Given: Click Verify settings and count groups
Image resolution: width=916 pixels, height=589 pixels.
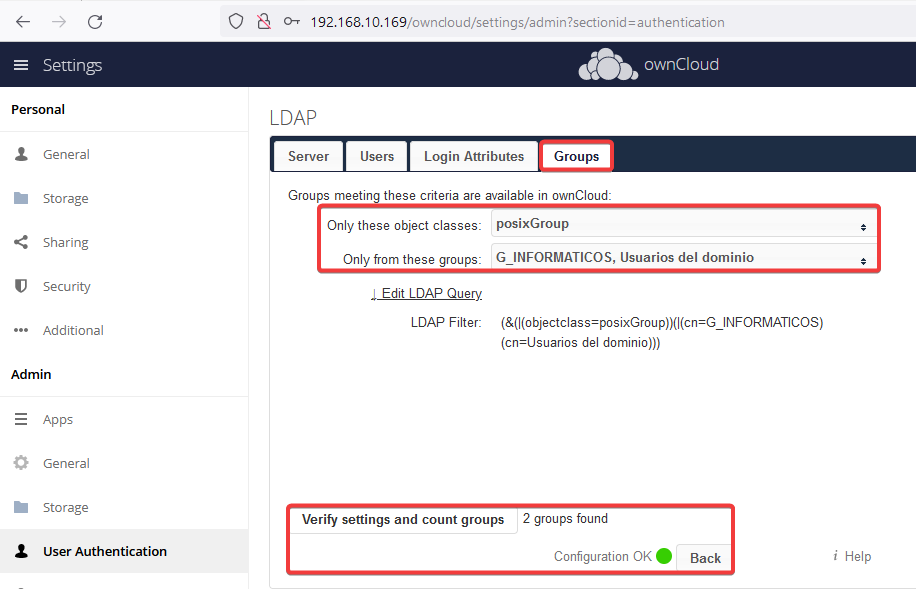Looking at the screenshot, I should pos(403,519).
